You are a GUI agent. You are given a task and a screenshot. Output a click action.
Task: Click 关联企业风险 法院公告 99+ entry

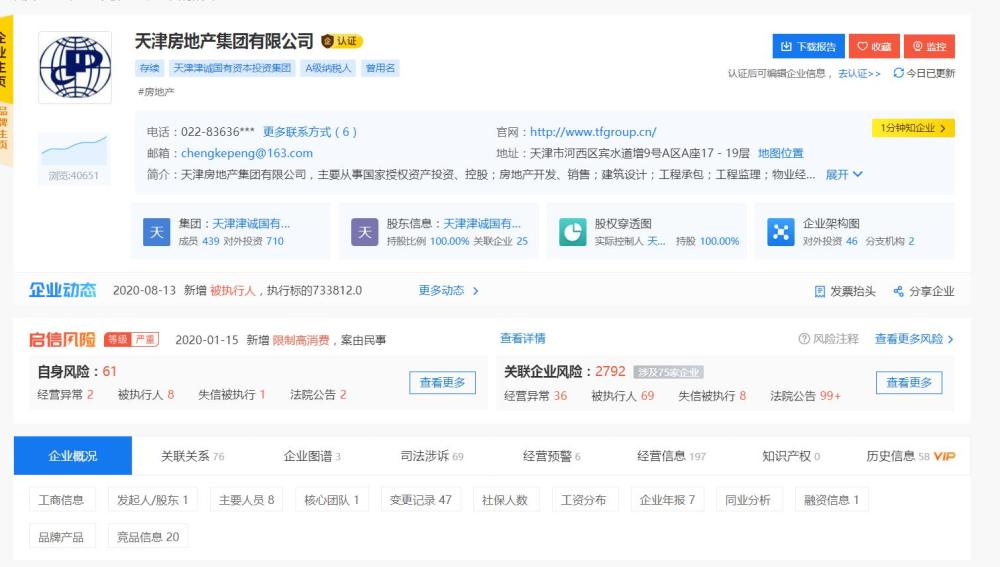805,396
